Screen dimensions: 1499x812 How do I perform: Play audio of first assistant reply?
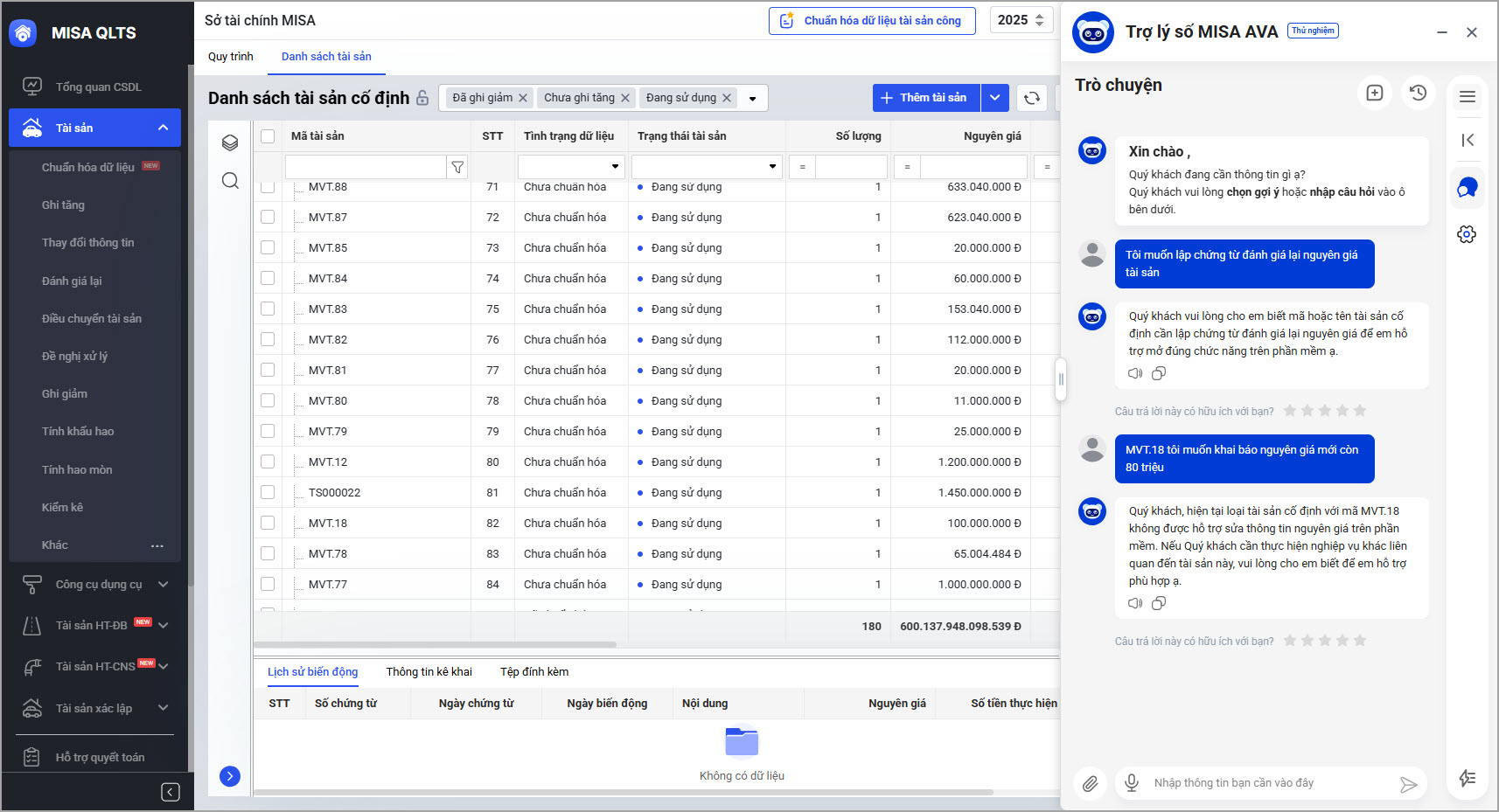[1135, 373]
